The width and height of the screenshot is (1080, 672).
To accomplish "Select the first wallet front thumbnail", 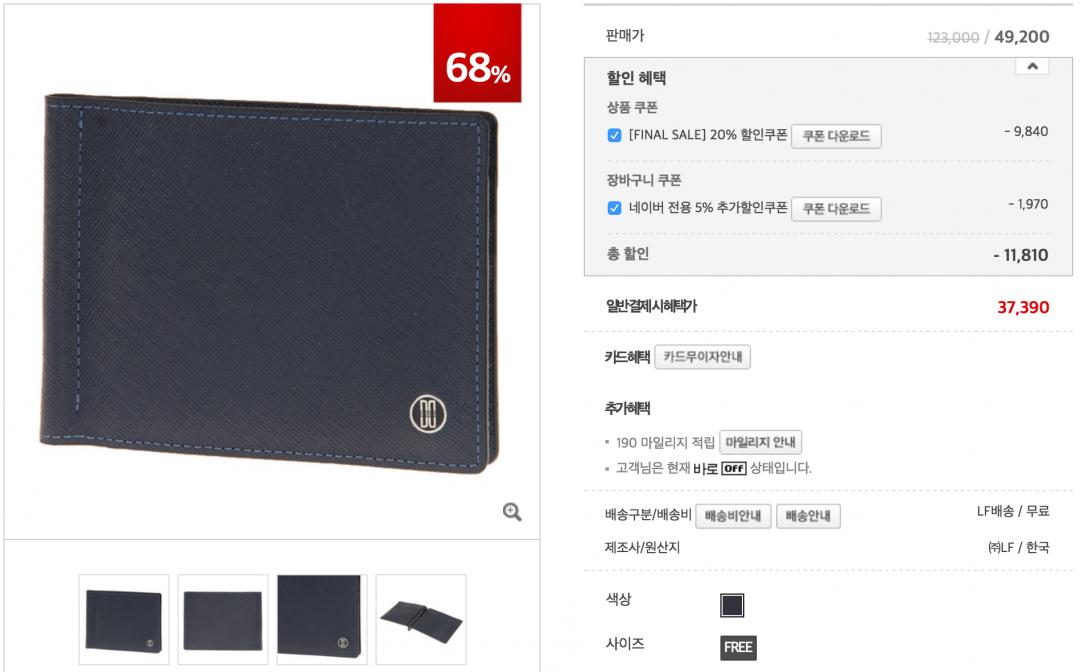I will (124, 620).
